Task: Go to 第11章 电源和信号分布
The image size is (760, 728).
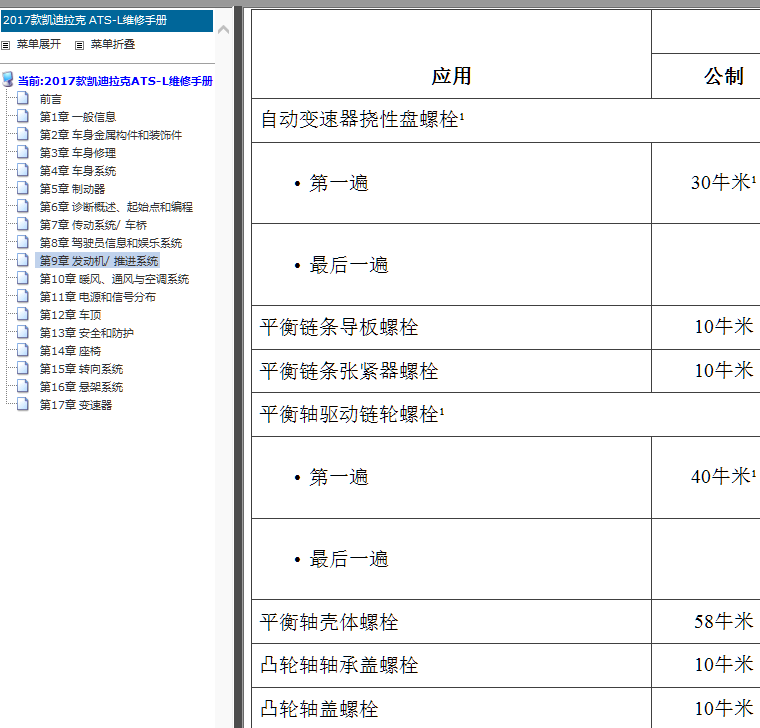Action: tap(97, 297)
